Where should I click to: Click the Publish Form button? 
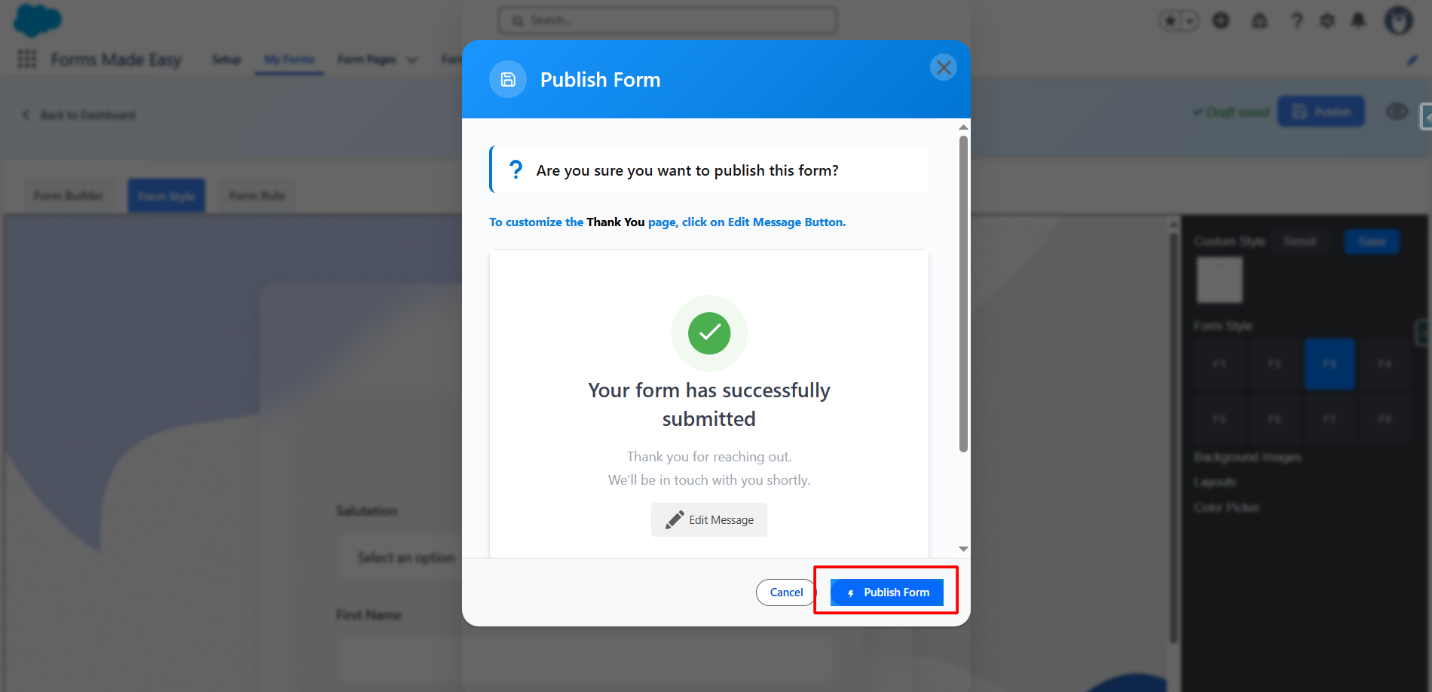coord(886,592)
